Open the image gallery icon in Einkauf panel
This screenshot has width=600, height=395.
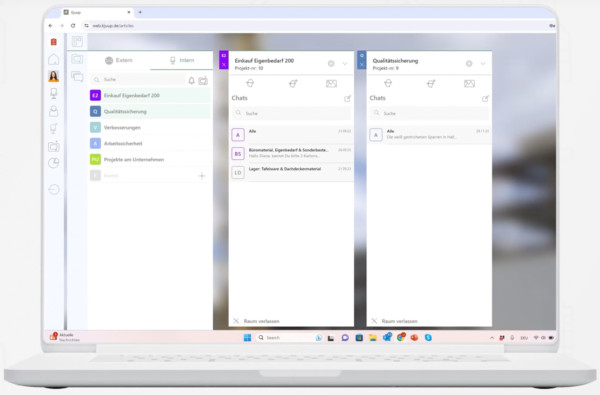pyautogui.click(x=331, y=83)
